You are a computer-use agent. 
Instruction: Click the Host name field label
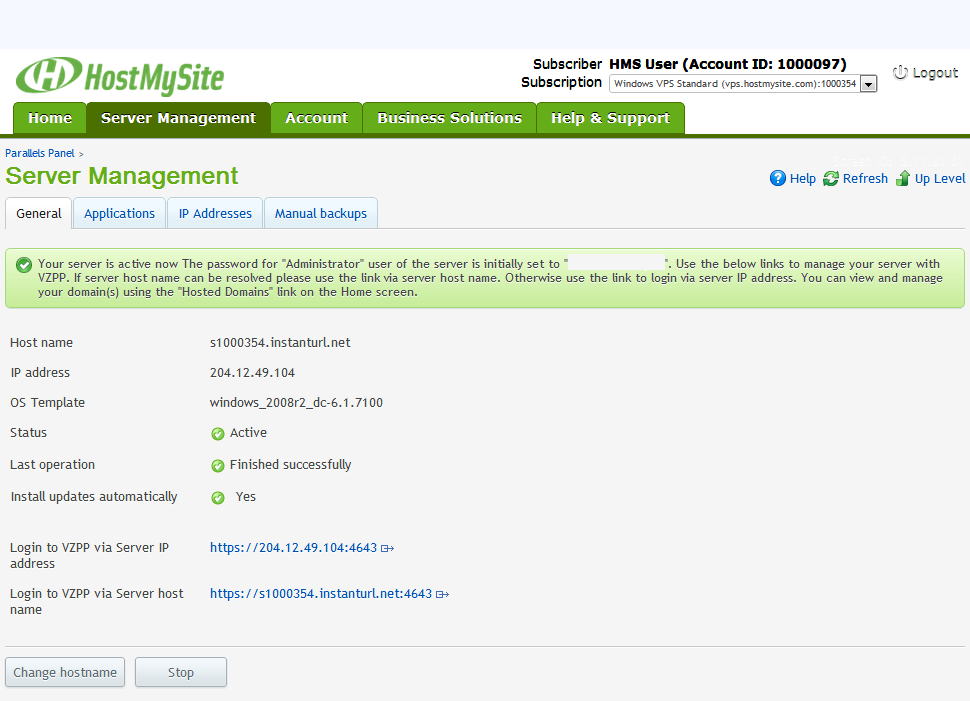point(41,342)
